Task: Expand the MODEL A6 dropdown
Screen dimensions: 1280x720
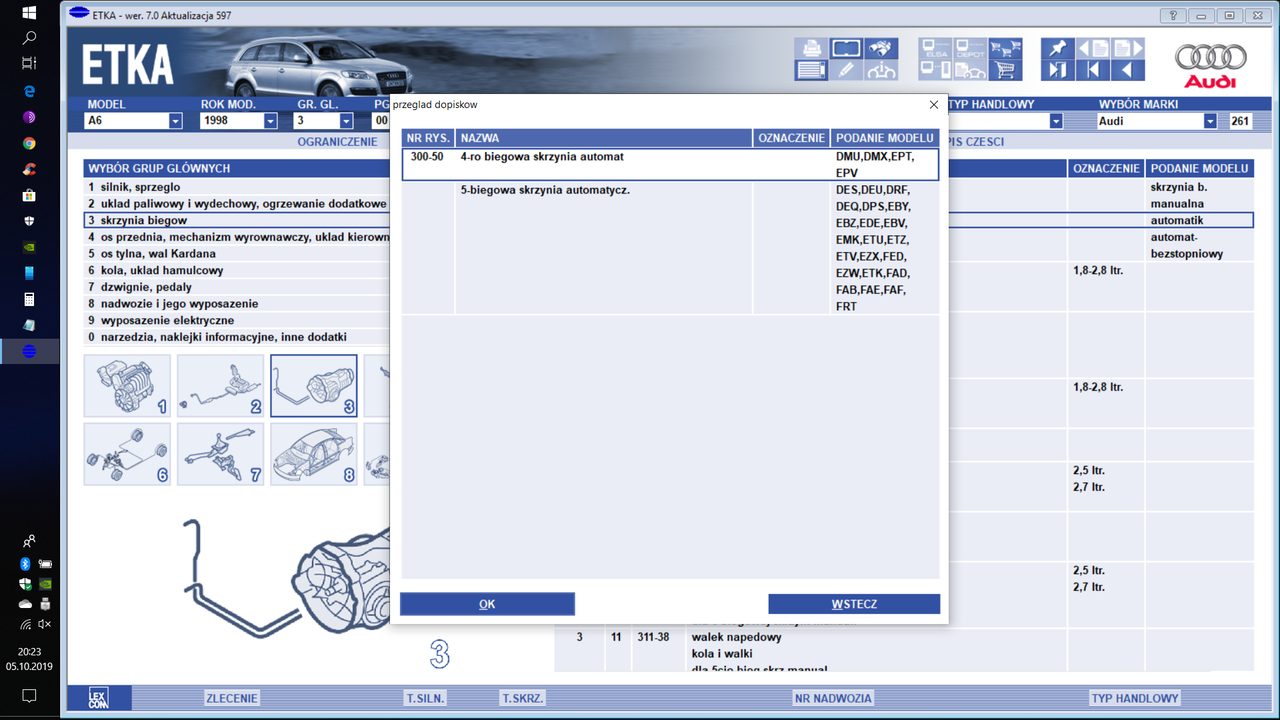Action: (176, 121)
